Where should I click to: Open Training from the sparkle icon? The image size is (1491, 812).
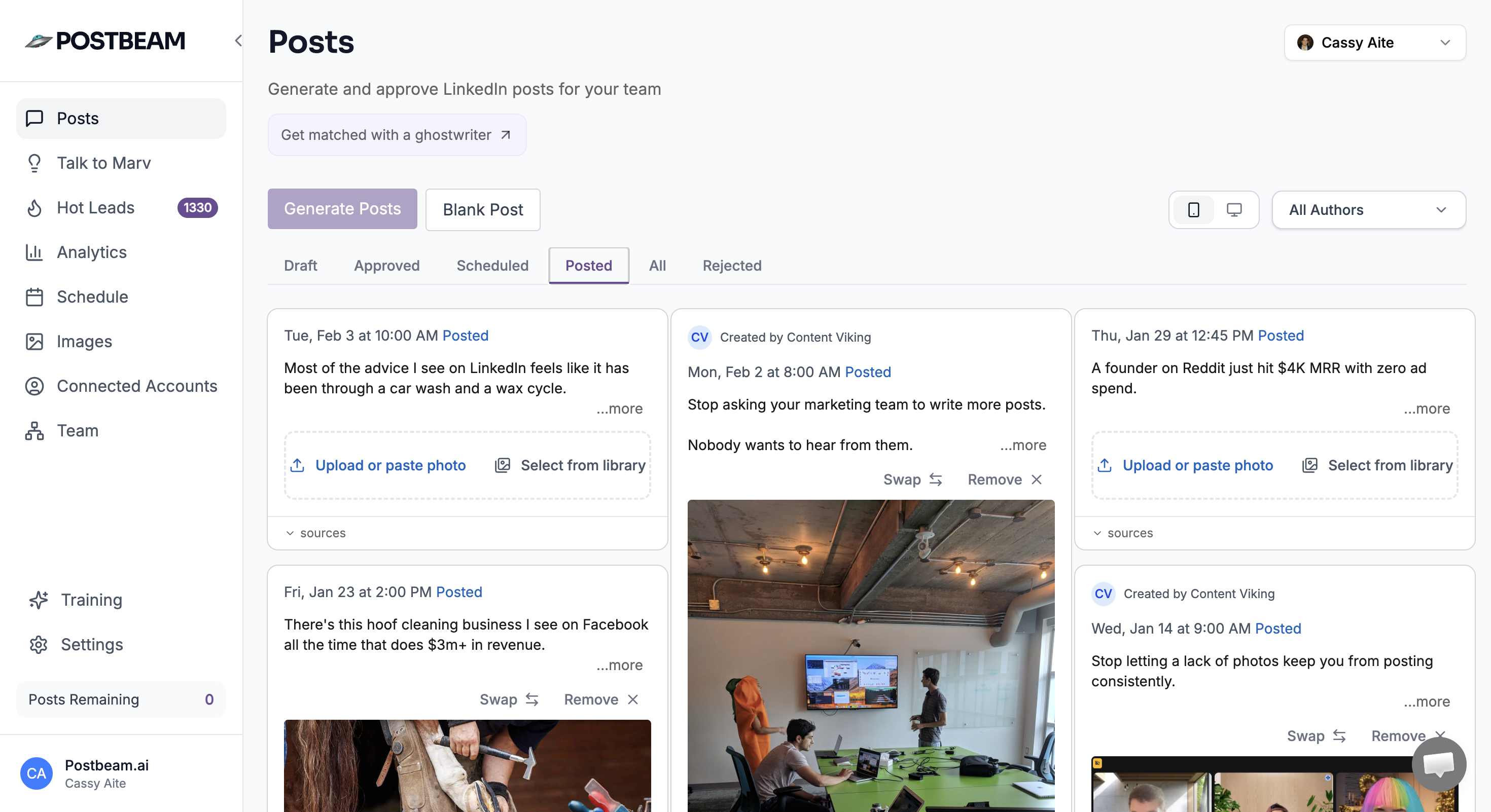coord(39,600)
